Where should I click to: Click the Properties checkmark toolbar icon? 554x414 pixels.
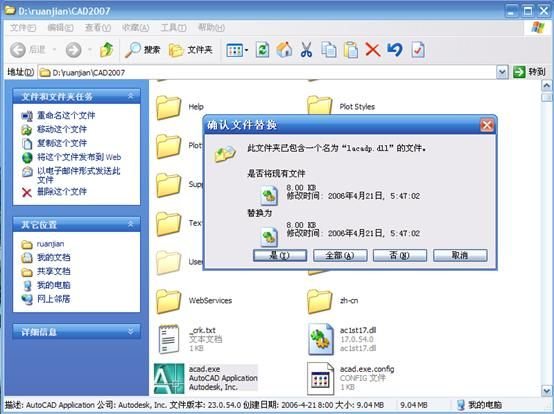(x=418, y=50)
